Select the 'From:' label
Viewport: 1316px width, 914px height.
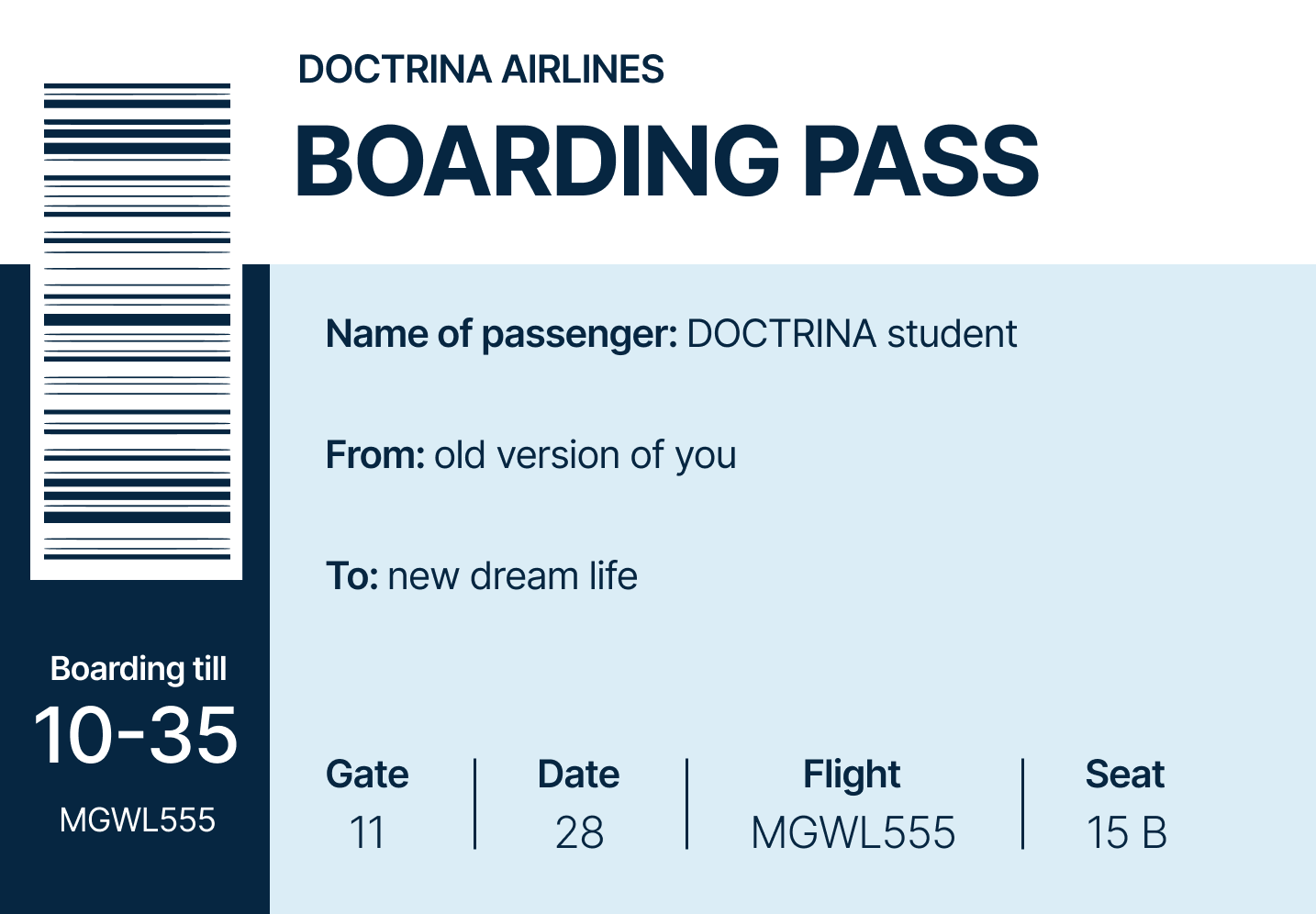pyautogui.click(x=374, y=455)
